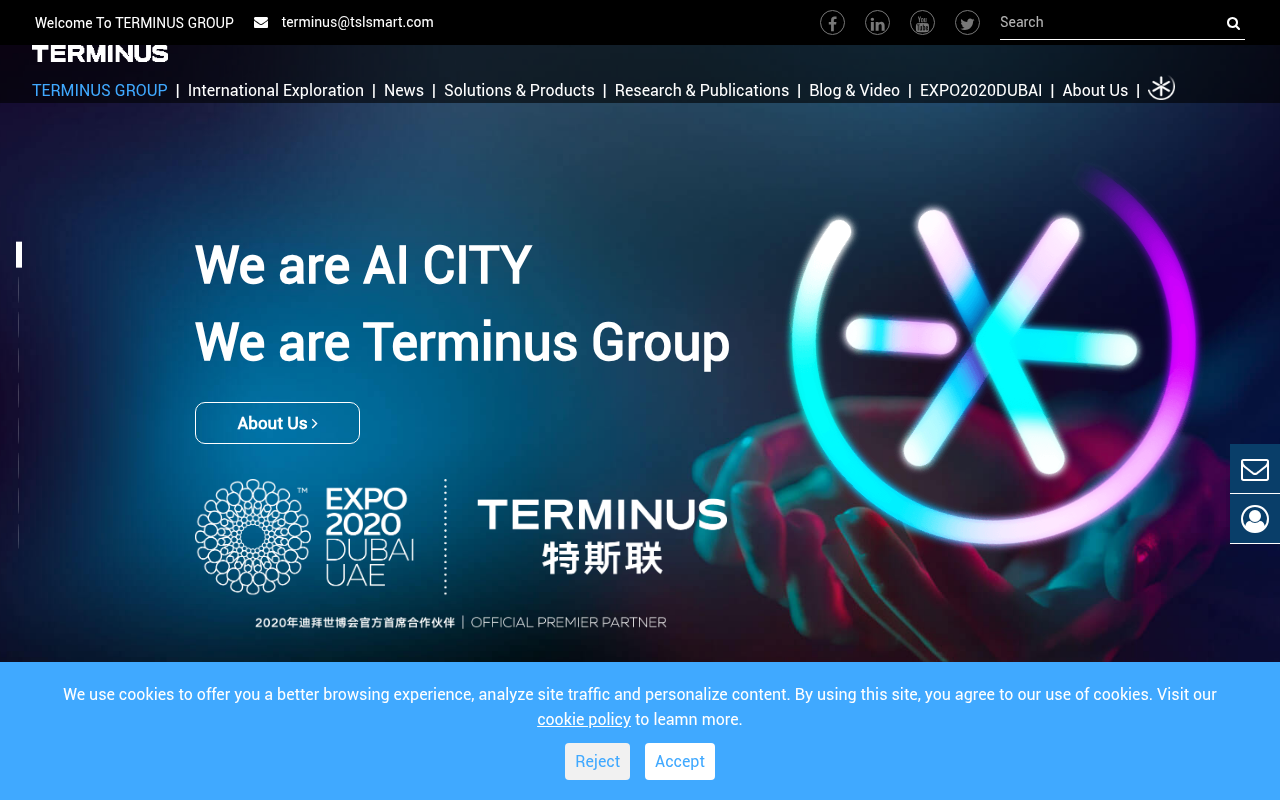The width and height of the screenshot is (1280, 800).
Task: Open the EXPO2020DUBAI navigation entry
Action: pos(981,89)
